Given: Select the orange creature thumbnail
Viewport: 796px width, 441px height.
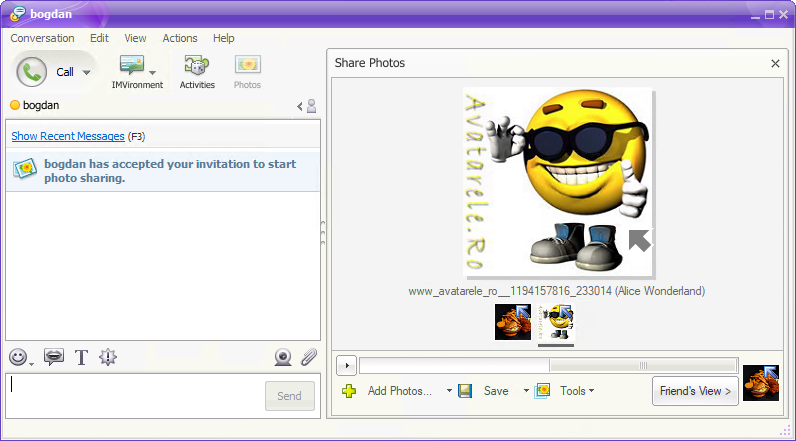Looking at the screenshot, I should point(513,322).
